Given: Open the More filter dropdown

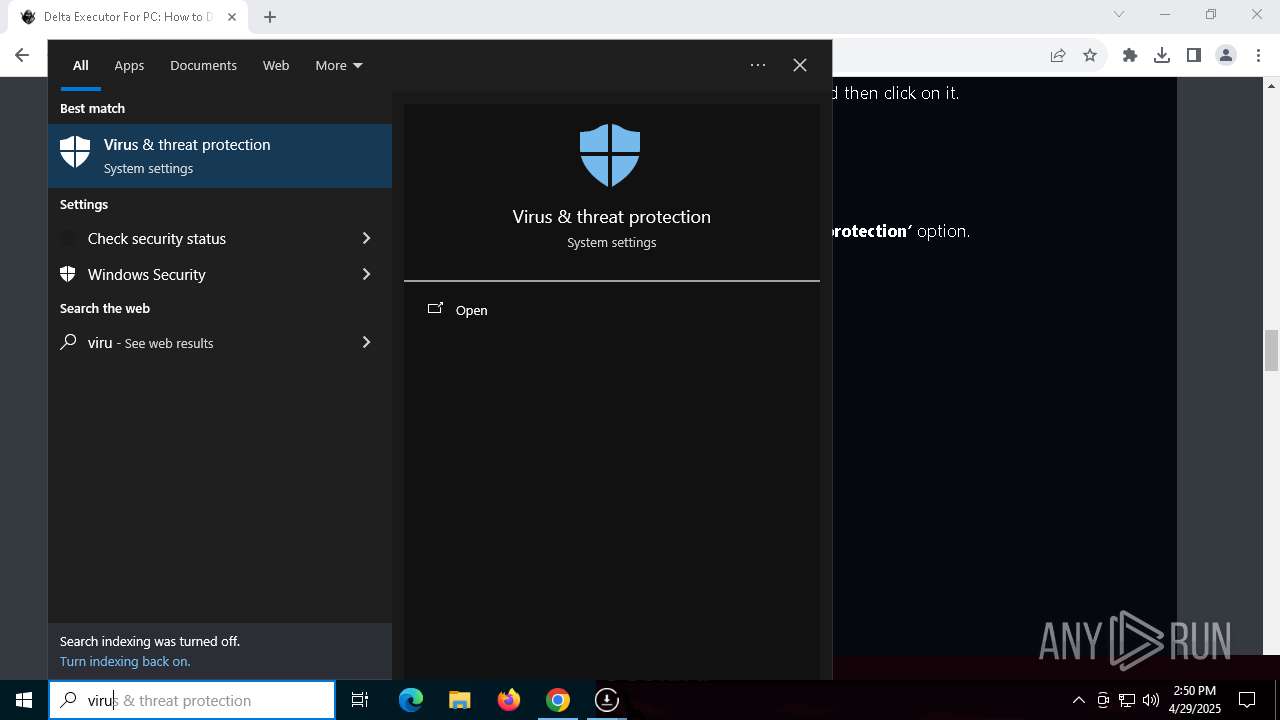Looking at the screenshot, I should pyautogui.click(x=339, y=65).
